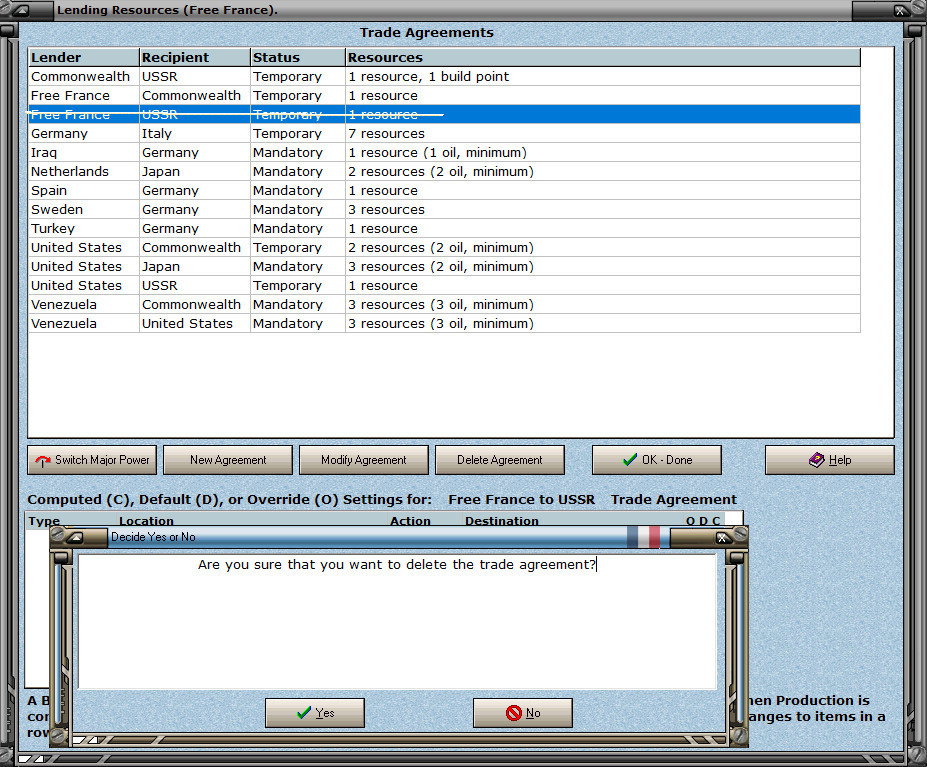Select United States to USSR row
The image size is (927, 767).
444,285
